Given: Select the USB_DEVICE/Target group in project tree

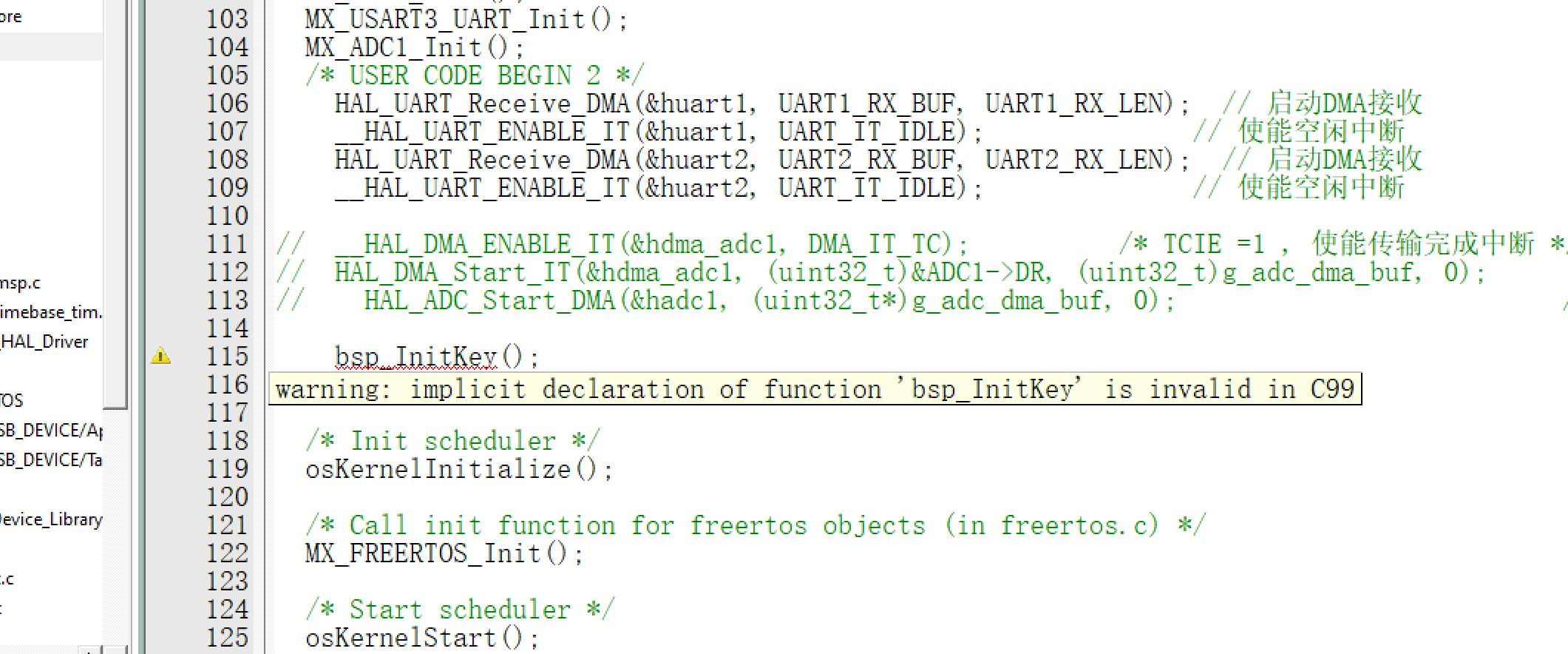Looking at the screenshot, I should [50, 459].
